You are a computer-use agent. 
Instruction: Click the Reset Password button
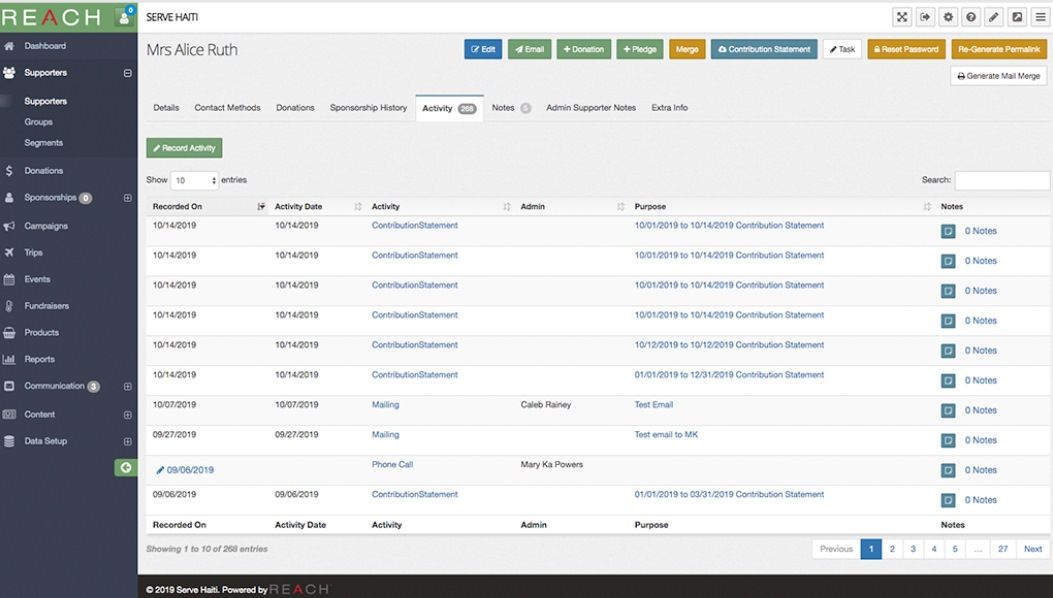pos(906,49)
